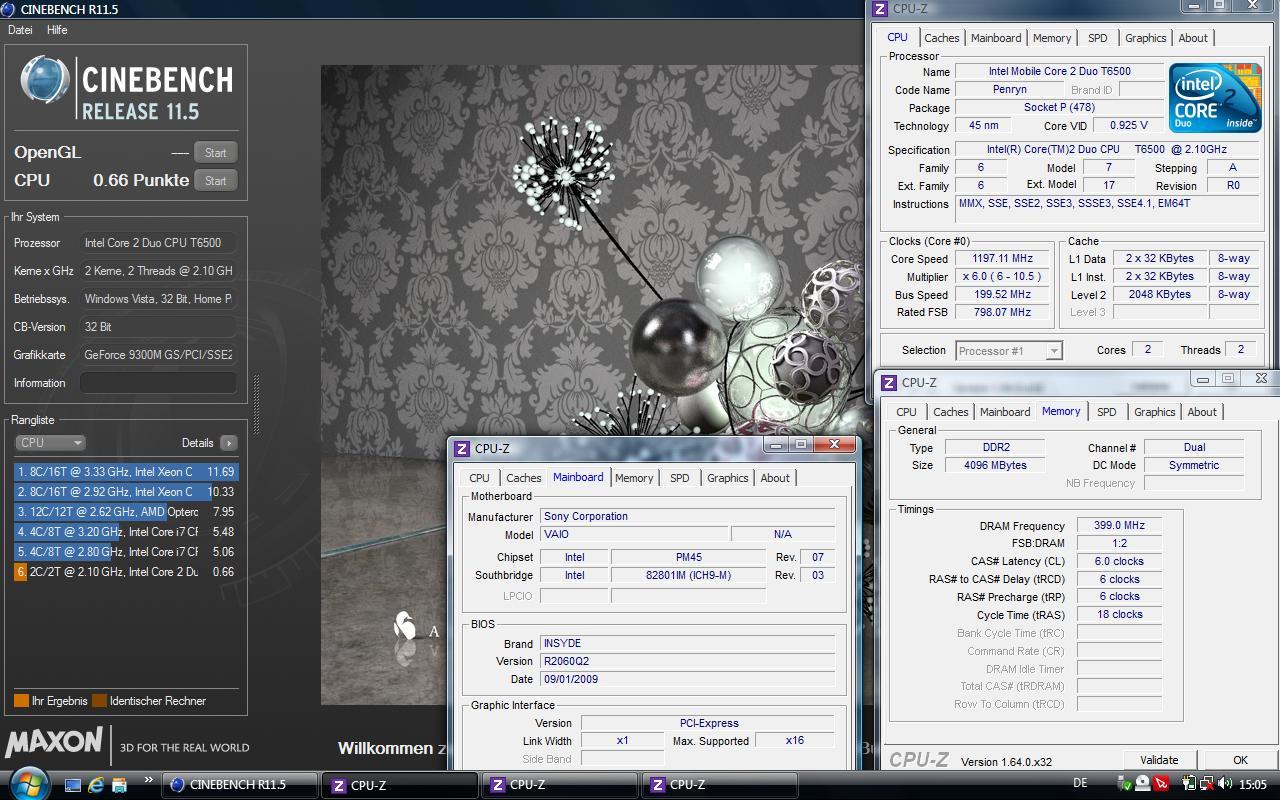Click the manufacturer value Sony Corporation
Viewport: 1280px width, 800px height.
pyautogui.click(x=687, y=517)
